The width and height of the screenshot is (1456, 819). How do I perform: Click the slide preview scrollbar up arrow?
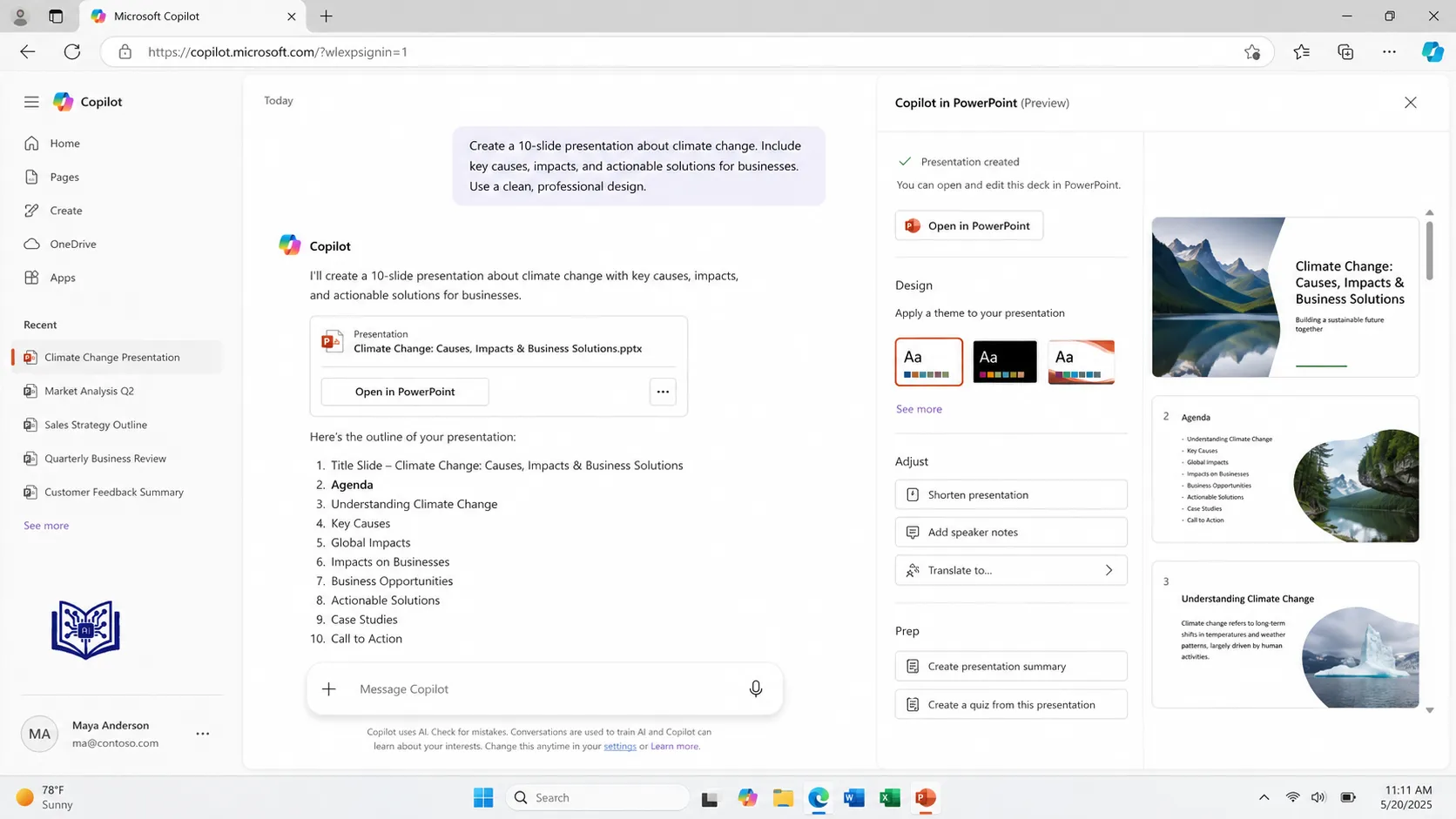coord(1430,212)
